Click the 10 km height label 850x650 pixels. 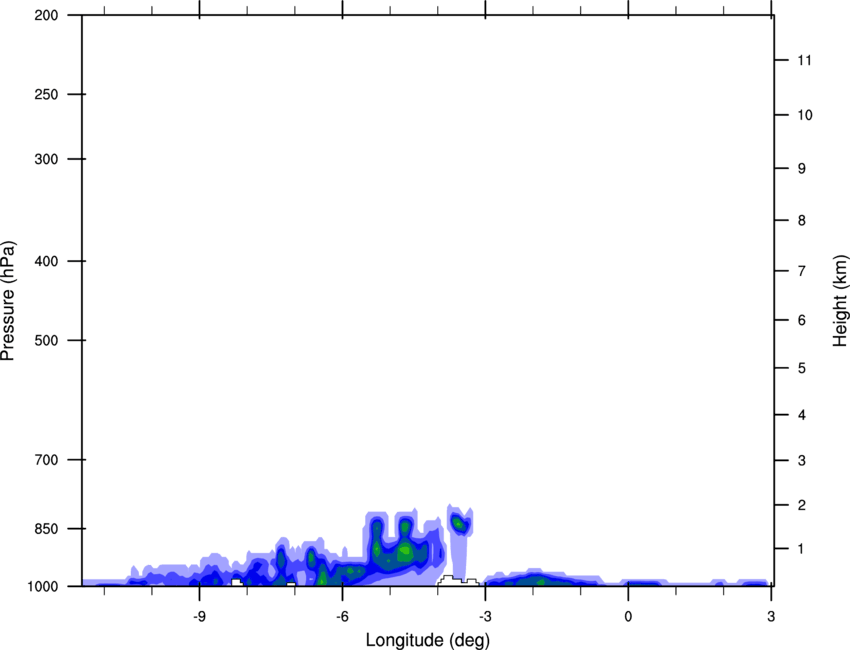point(804,115)
